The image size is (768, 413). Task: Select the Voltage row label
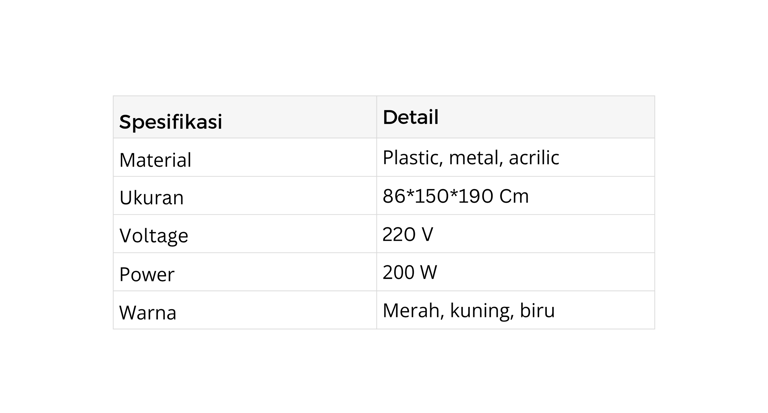(153, 236)
